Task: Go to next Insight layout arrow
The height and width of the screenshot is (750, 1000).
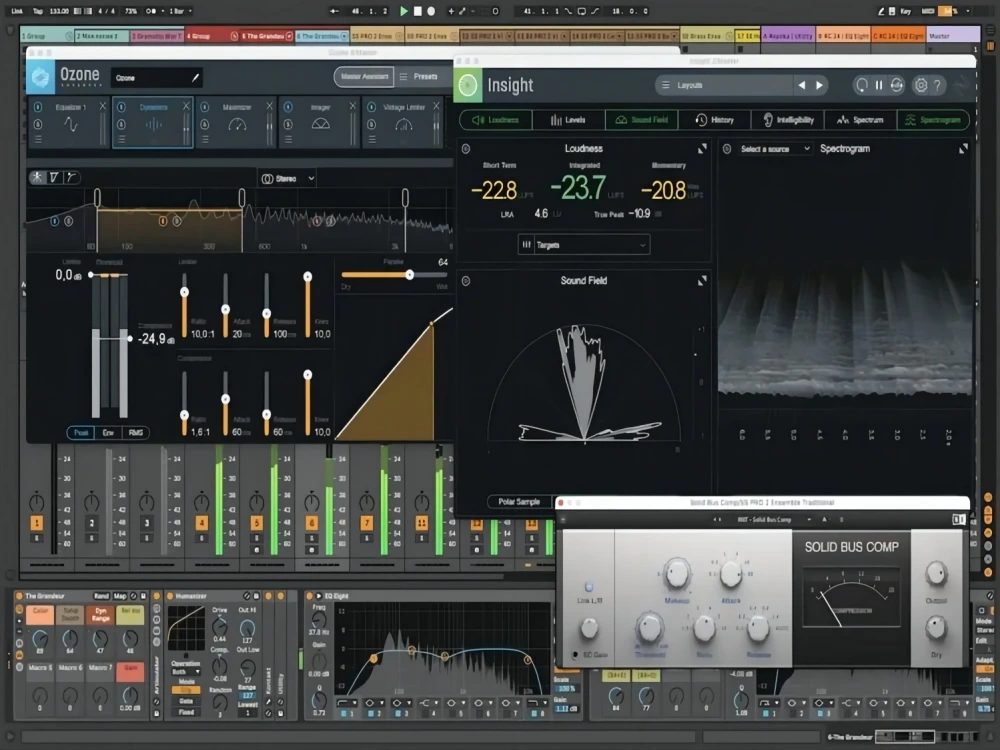Action: [820, 85]
